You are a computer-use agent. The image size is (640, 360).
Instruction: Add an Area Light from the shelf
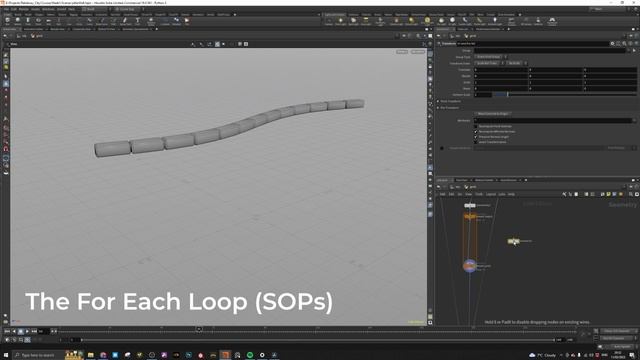(366, 21)
